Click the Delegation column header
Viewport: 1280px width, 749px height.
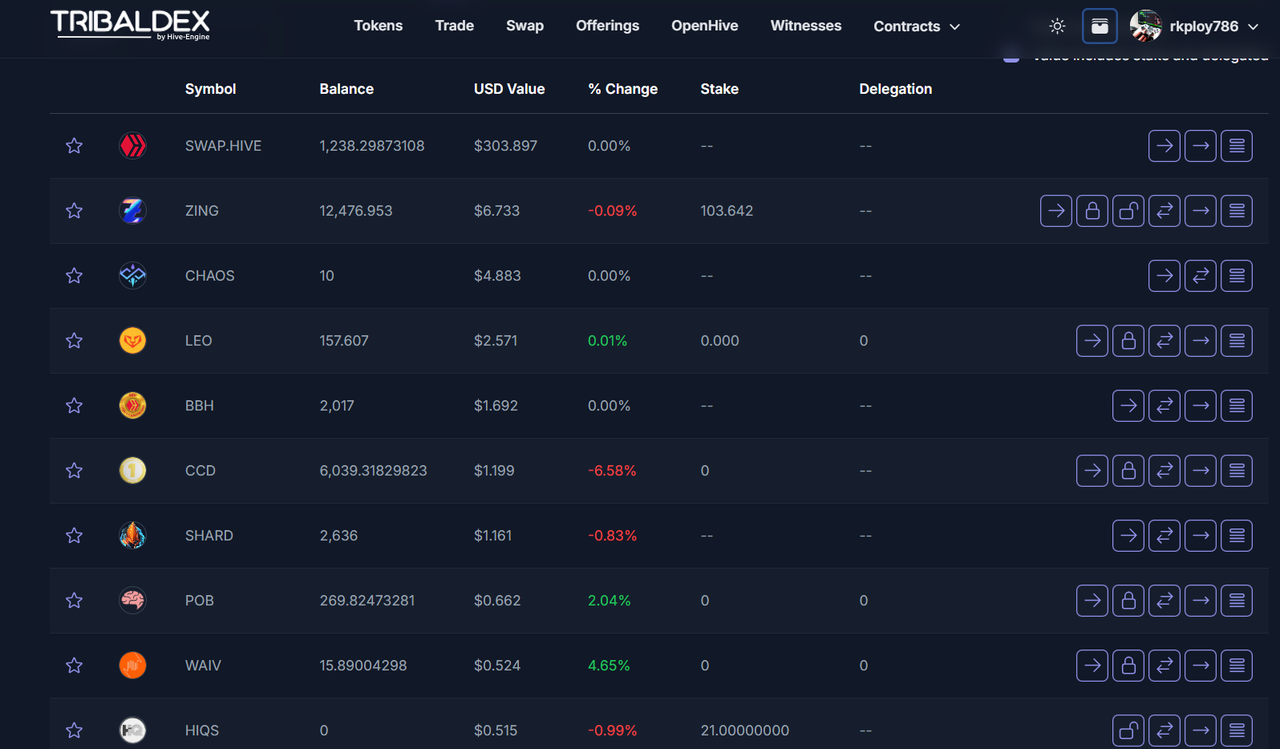895,89
